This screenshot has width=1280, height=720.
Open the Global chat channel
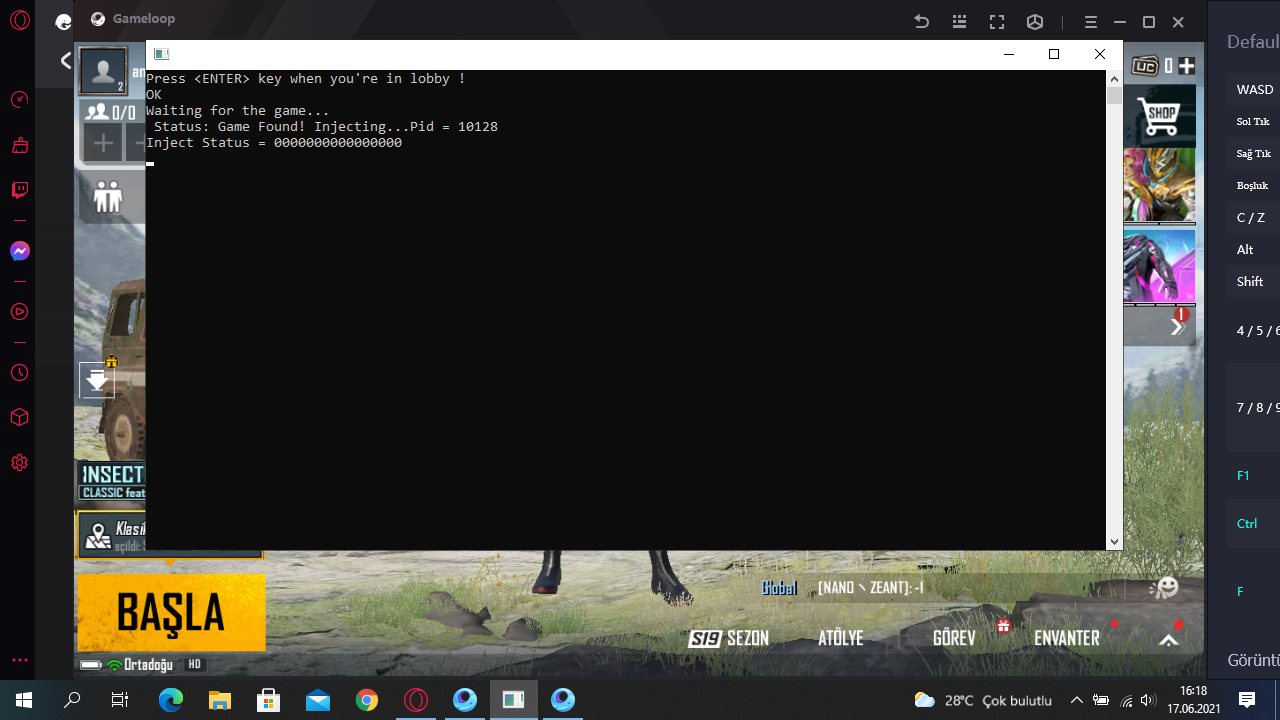(779, 588)
